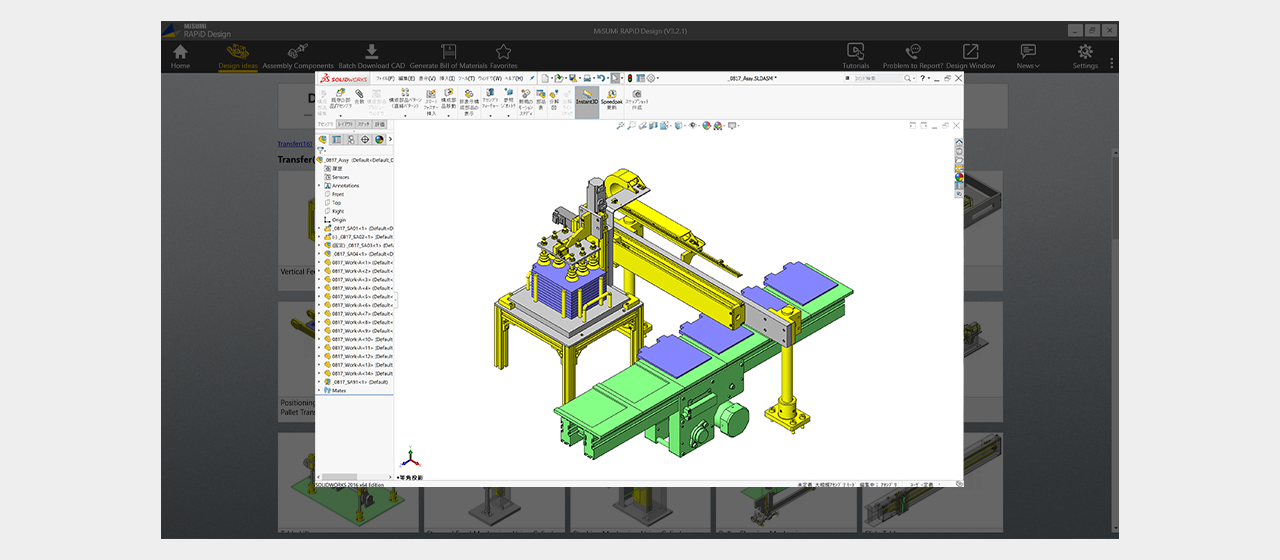Expand the Mates folder in tree
This screenshot has width=1280, height=560.
[x=320, y=390]
